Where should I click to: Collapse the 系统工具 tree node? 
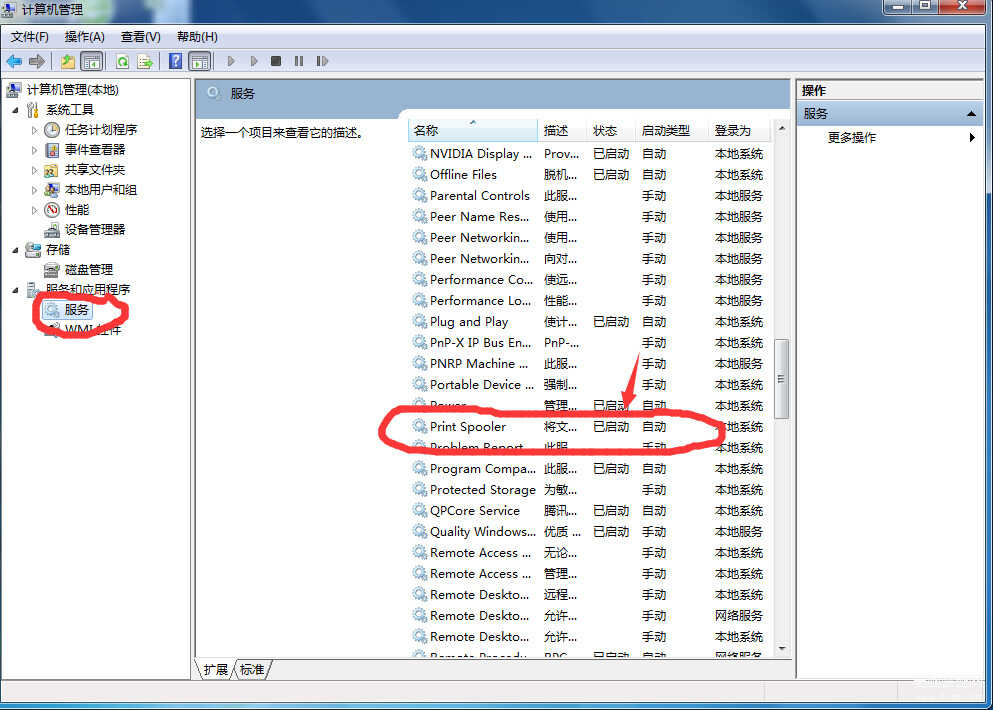(15, 110)
